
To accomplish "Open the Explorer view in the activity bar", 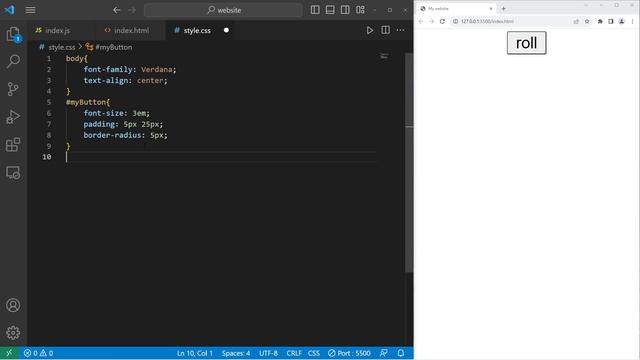I will tap(13, 34).
